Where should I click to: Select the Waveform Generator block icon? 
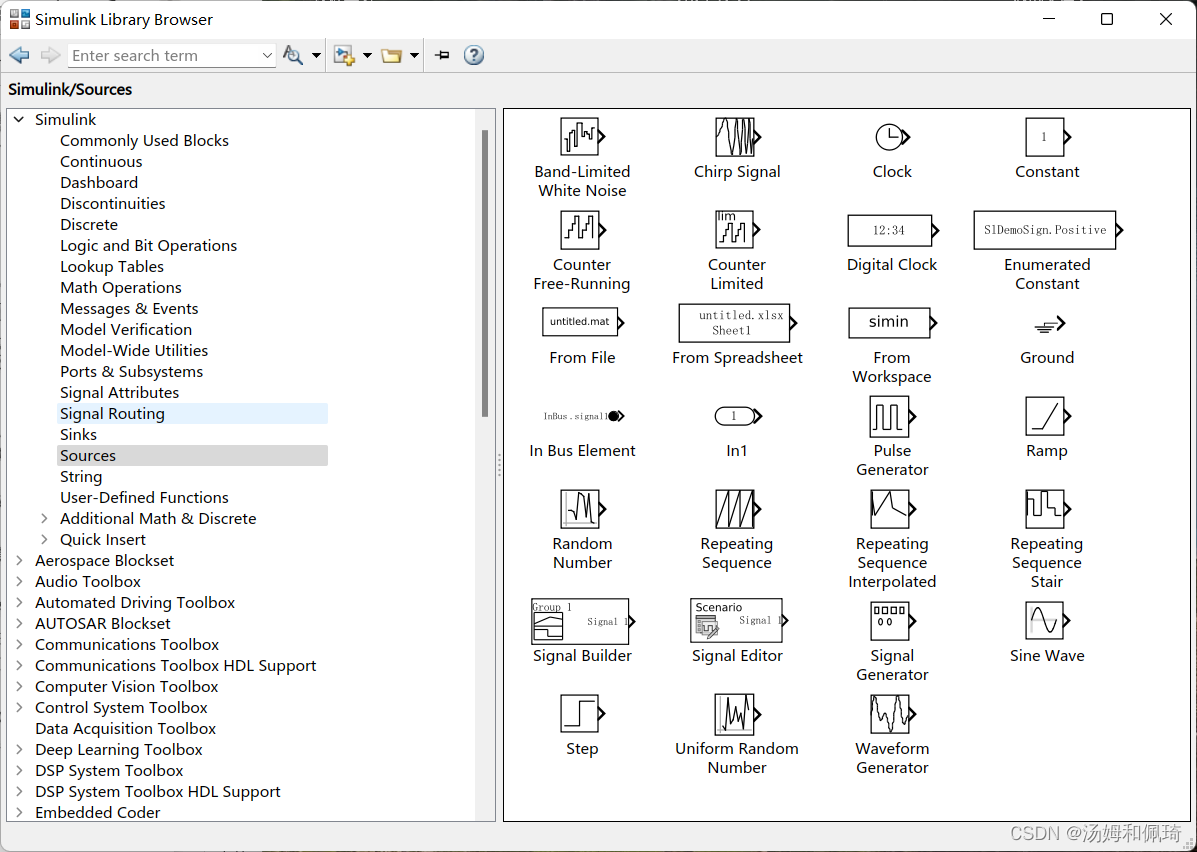pos(892,714)
